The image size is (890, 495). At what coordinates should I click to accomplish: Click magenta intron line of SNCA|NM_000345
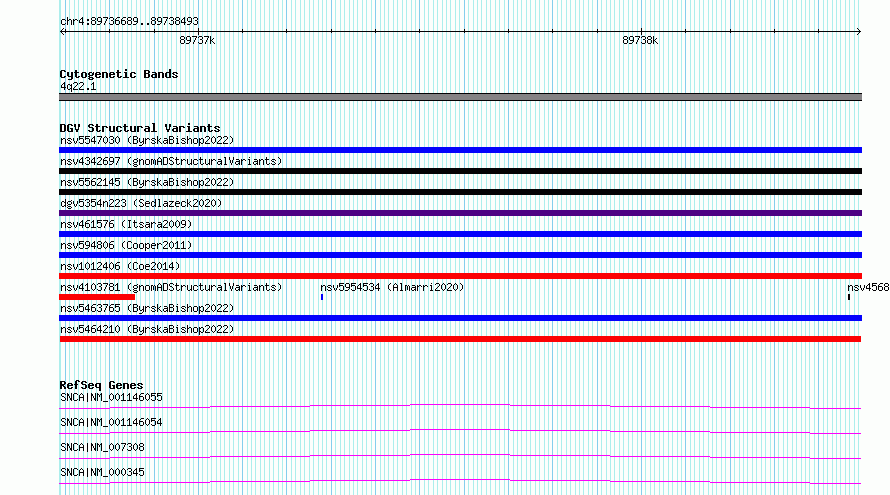coord(460,480)
